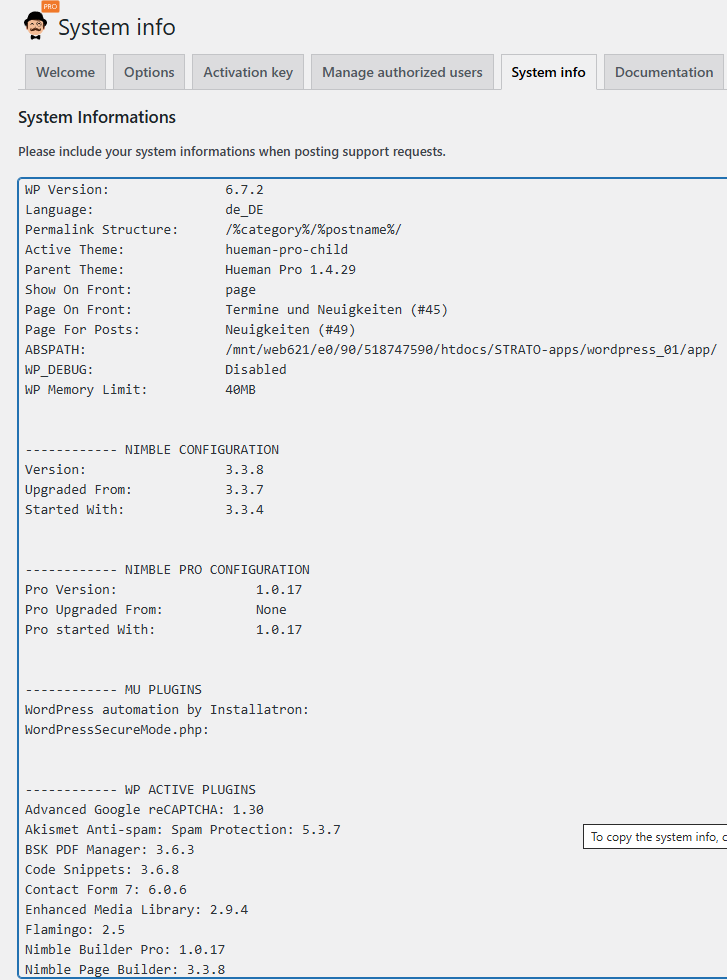The height and width of the screenshot is (980, 727).
Task: Go to Manage authorized users tab
Action: click(x=403, y=72)
